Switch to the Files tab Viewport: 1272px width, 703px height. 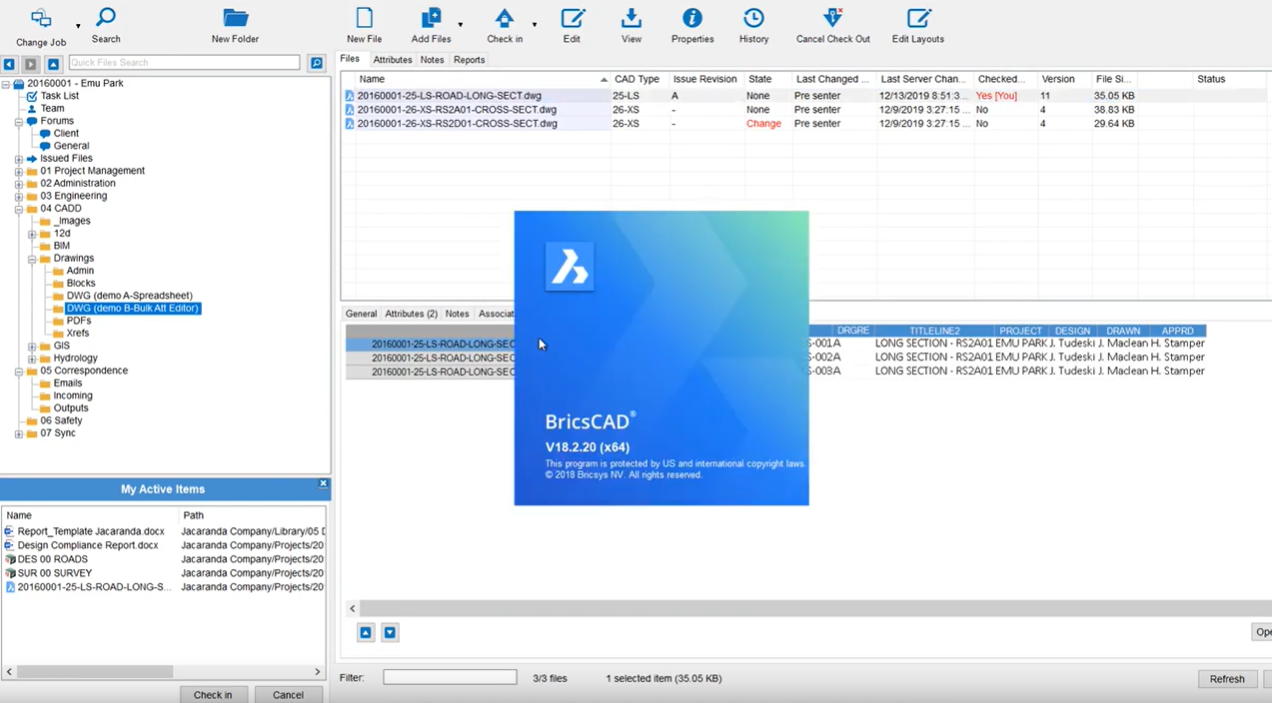(350, 59)
